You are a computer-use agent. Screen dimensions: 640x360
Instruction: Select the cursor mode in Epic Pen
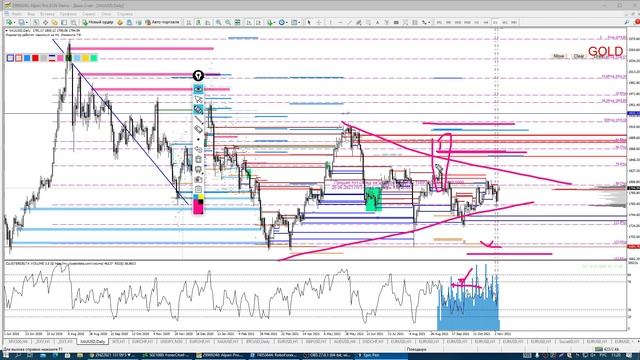click(x=198, y=99)
